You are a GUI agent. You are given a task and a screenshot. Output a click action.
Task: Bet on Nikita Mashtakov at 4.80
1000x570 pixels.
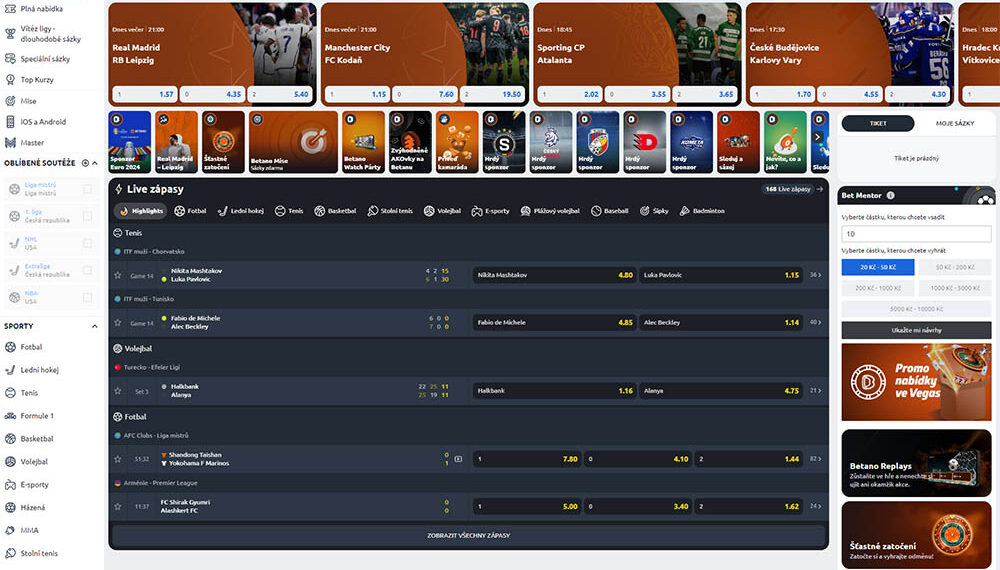tap(554, 275)
